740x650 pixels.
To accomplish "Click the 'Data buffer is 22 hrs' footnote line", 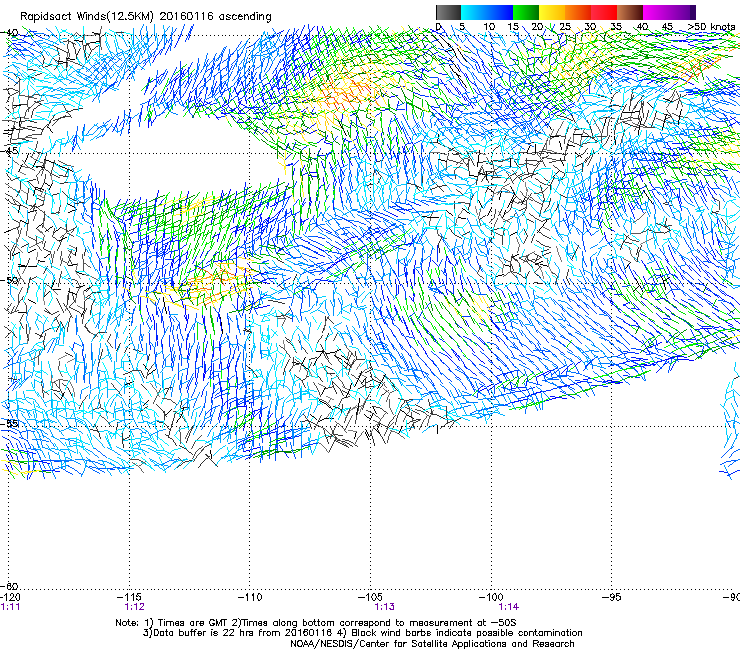I will point(362,633).
